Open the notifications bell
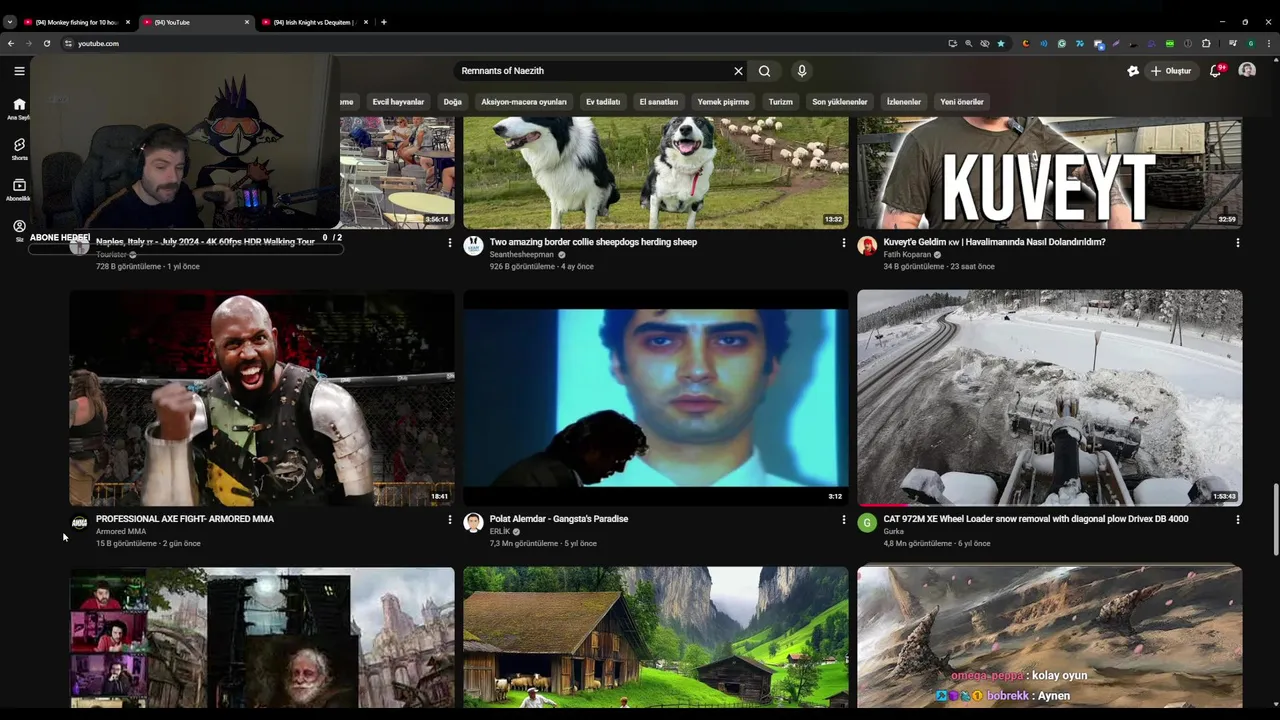 coord(1216,71)
